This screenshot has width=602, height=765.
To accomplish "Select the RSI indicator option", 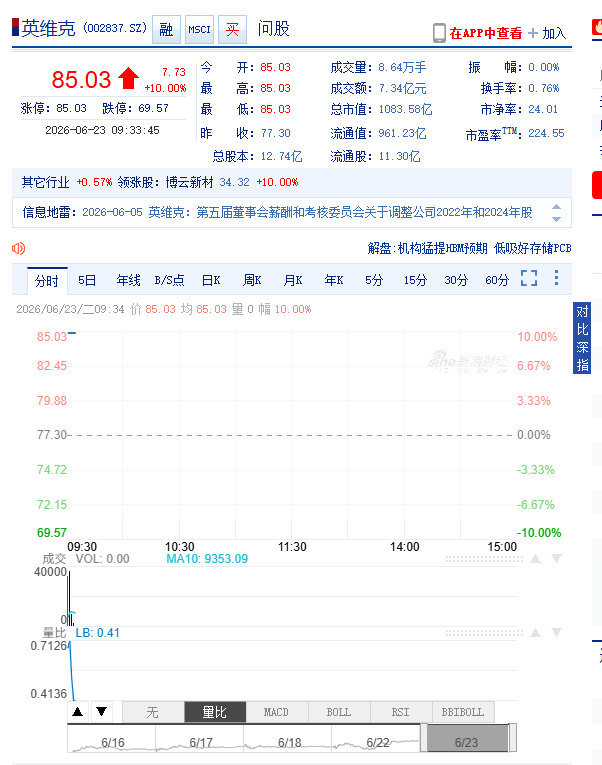I will click(x=401, y=712).
